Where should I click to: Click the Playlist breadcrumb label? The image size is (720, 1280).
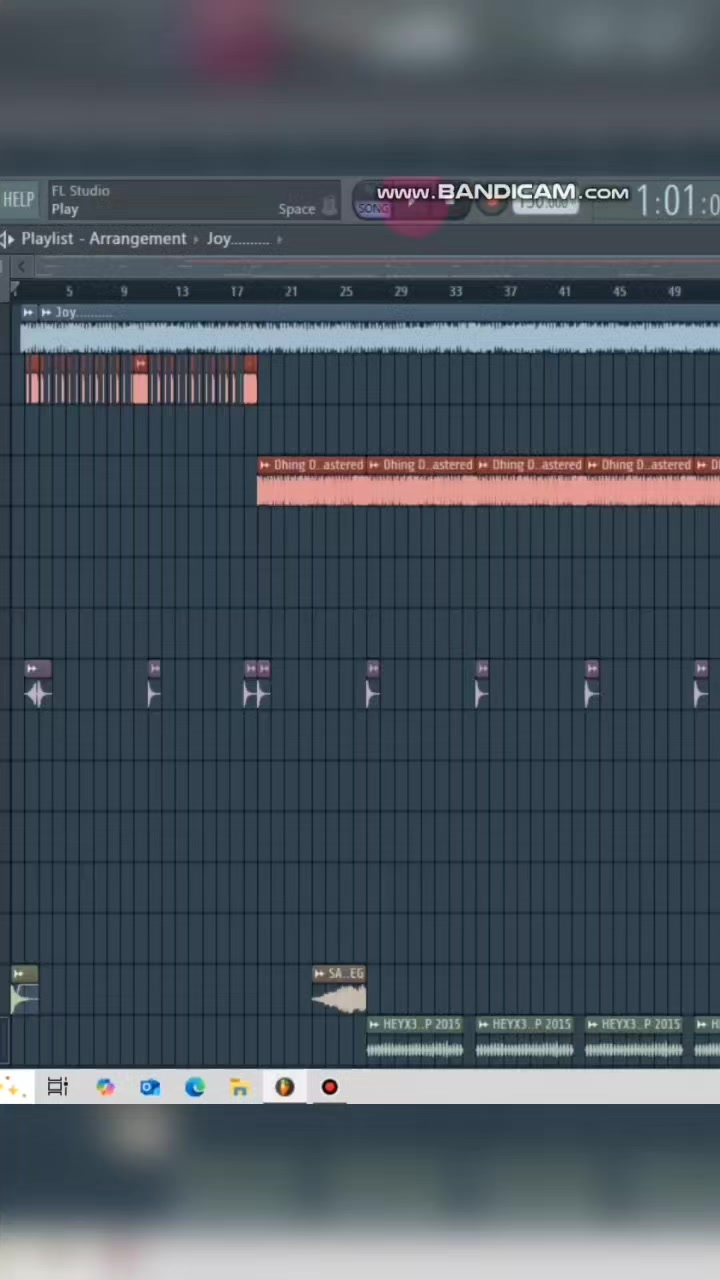[x=47, y=239]
